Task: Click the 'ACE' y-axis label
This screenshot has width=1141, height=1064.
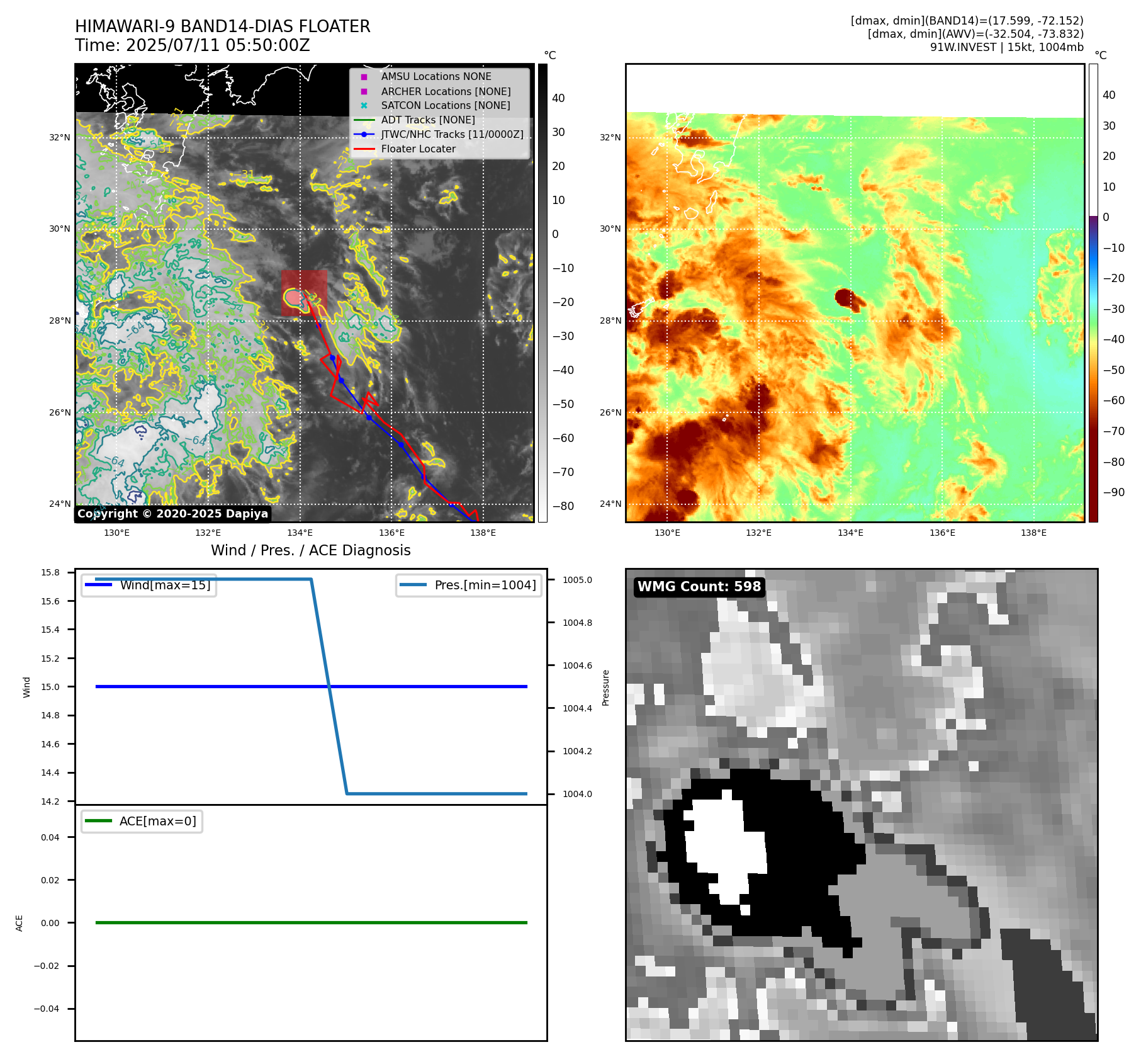Action: (19, 923)
